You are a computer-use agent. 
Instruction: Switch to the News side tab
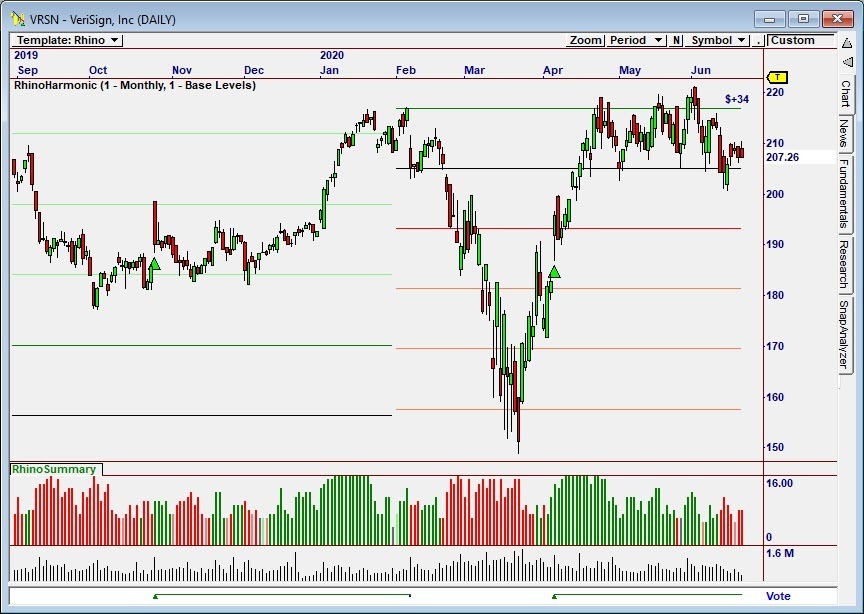844,133
